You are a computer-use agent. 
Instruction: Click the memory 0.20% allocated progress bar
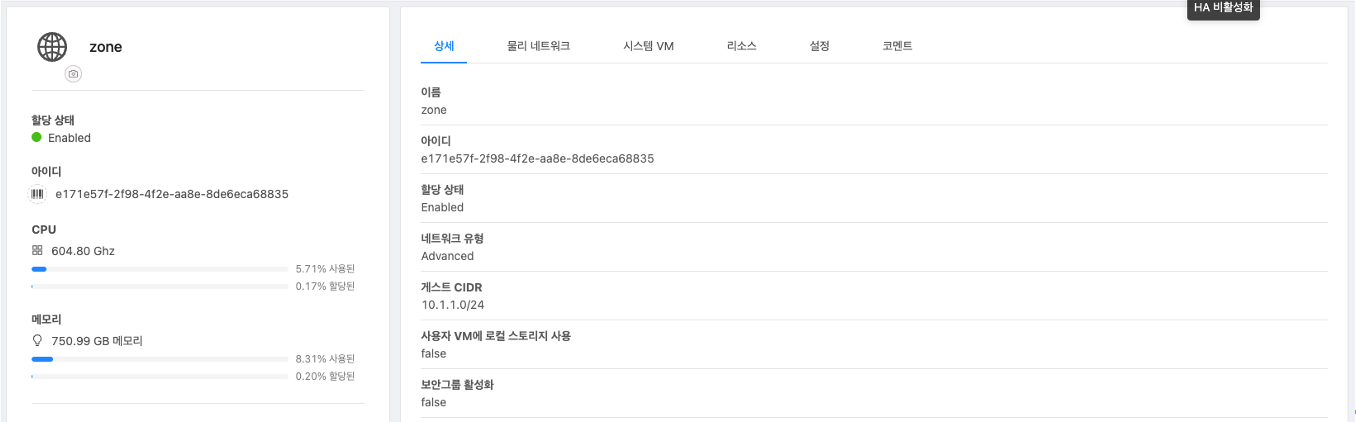pyautogui.click(x=160, y=376)
